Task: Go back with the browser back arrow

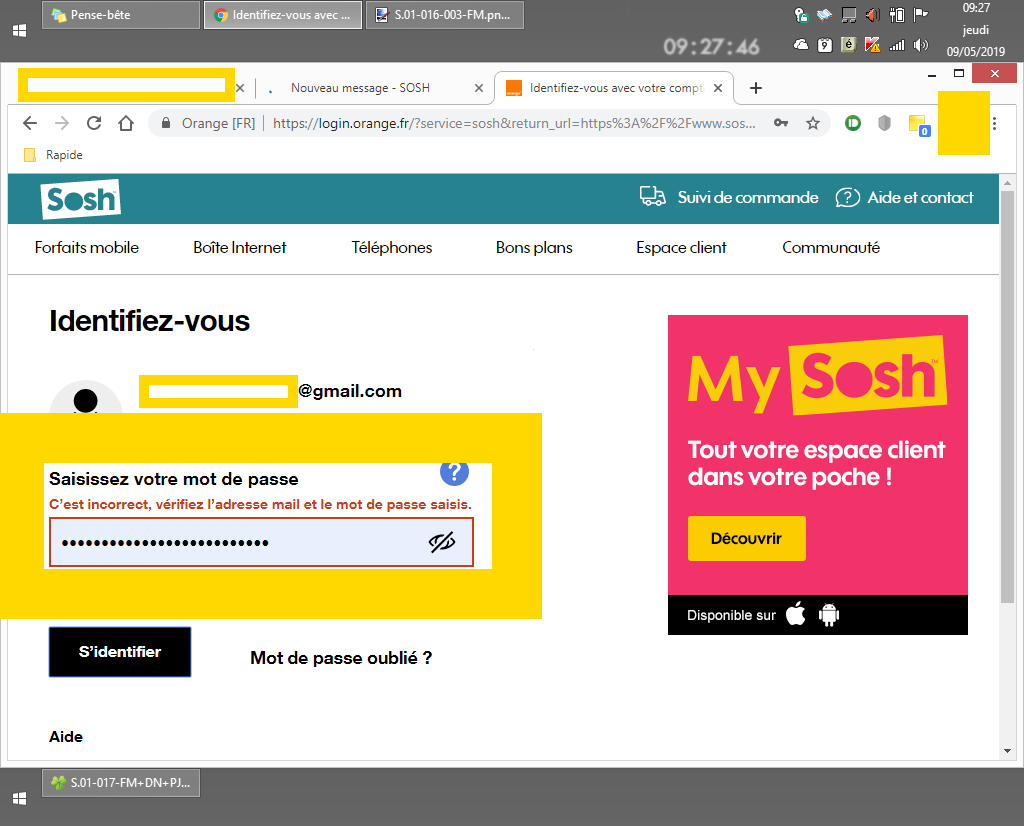Action: (x=30, y=123)
